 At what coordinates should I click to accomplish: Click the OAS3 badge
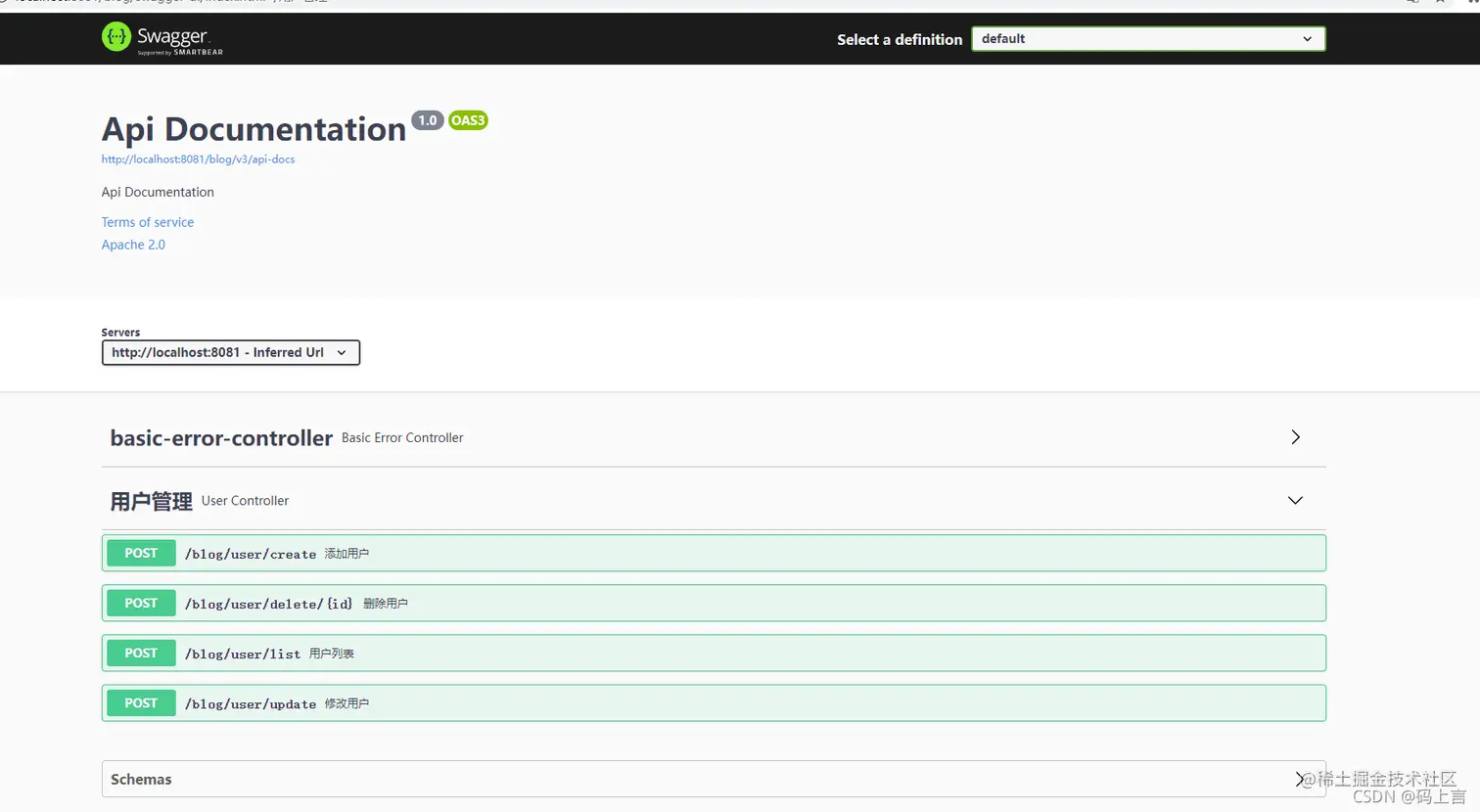click(468, 120)
